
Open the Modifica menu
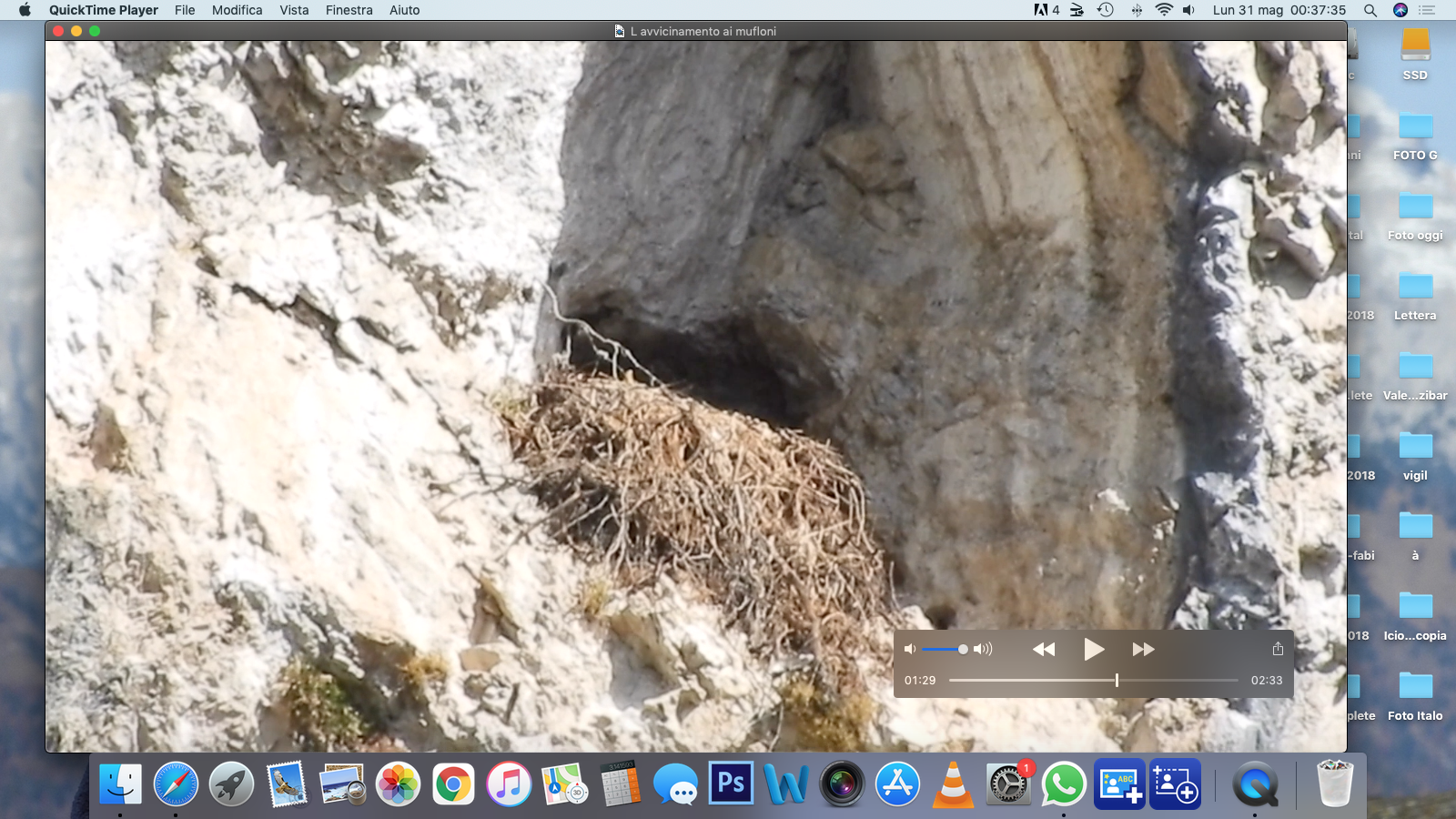[238, 10]
